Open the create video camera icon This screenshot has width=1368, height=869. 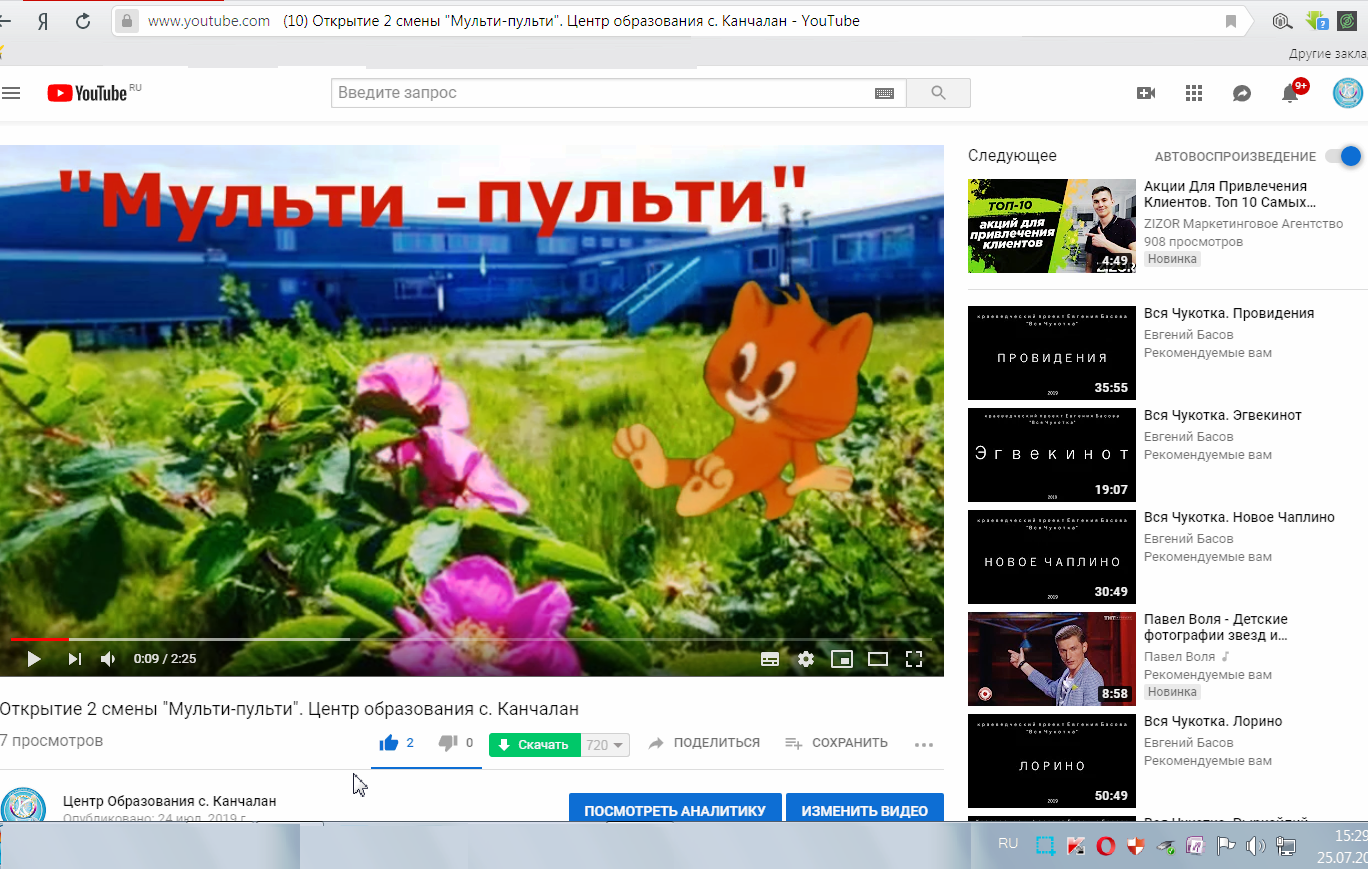1146,93
